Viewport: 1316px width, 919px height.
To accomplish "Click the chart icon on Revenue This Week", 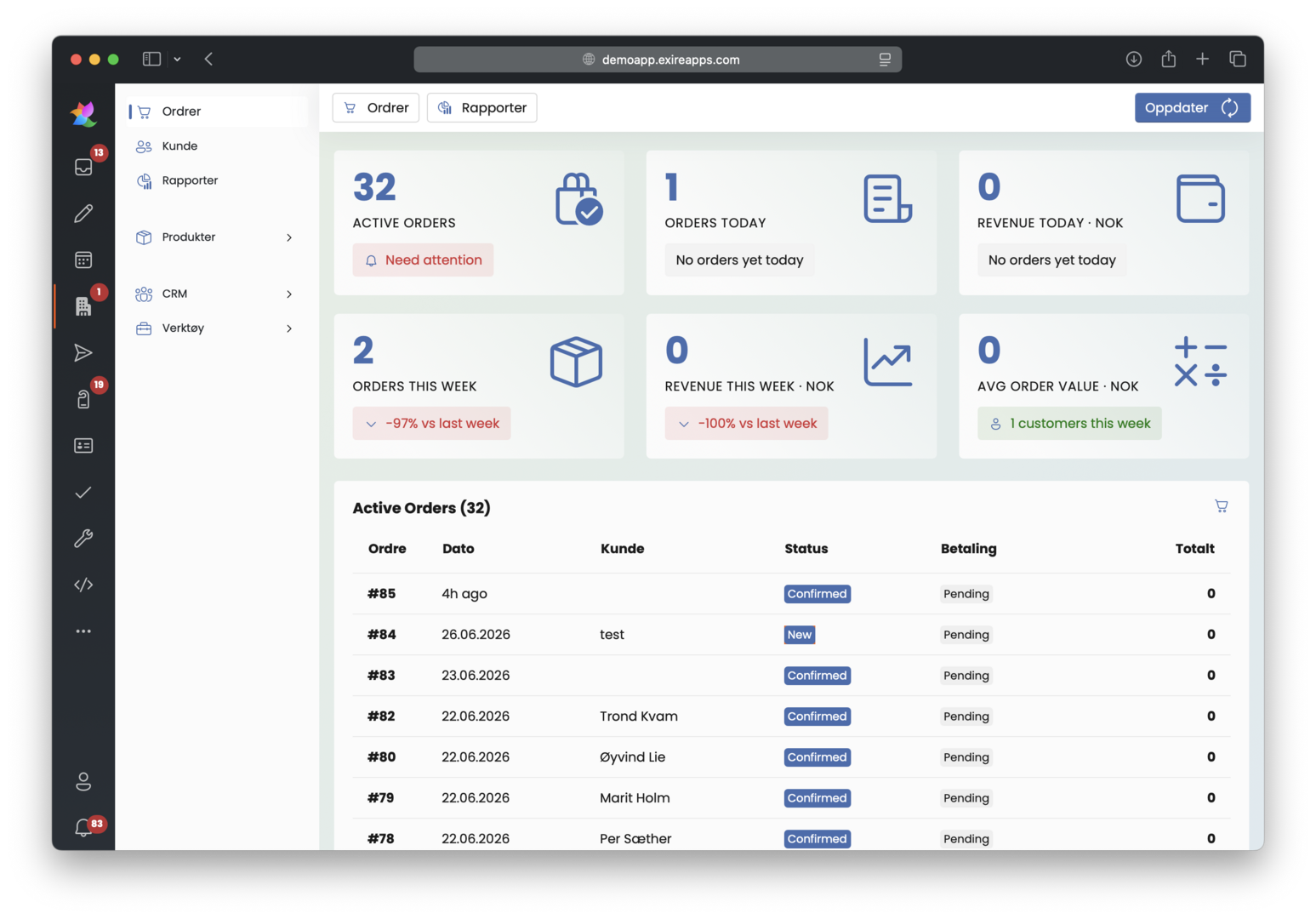I will pos(888,362).
